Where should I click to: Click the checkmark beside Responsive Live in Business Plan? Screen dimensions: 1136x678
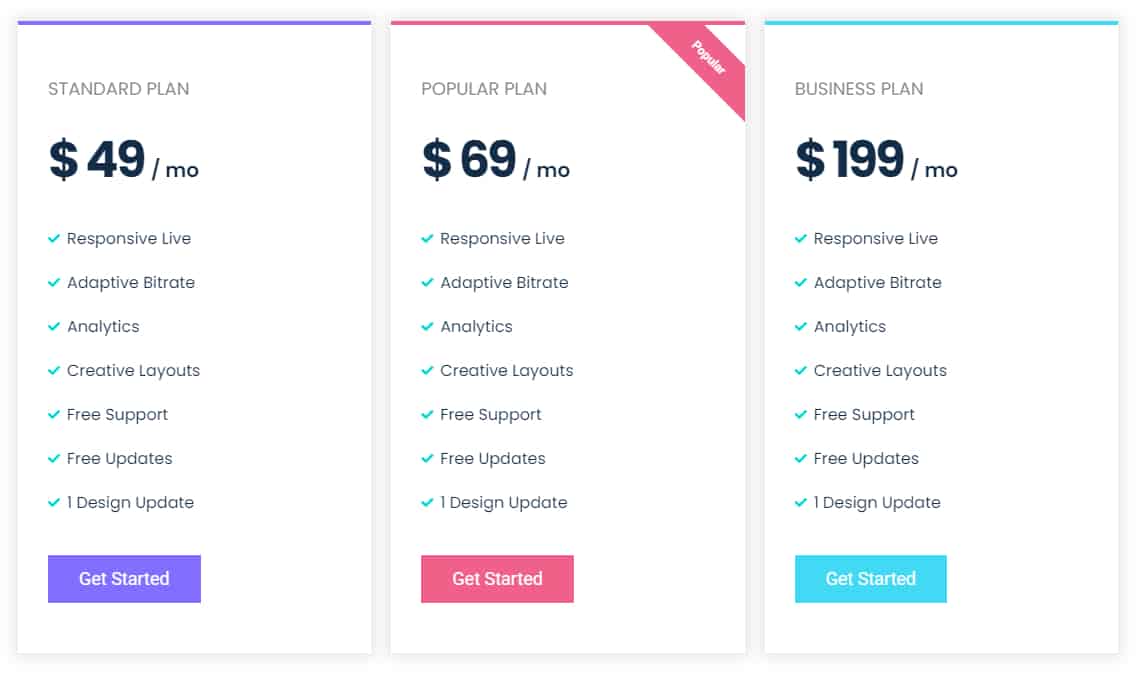pos(800,238)
